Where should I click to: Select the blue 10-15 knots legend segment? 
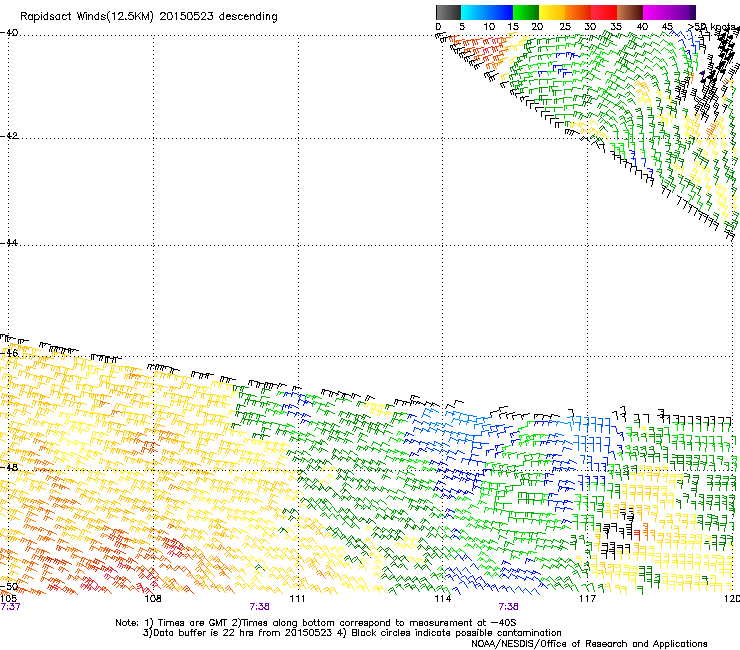(500, 12)
